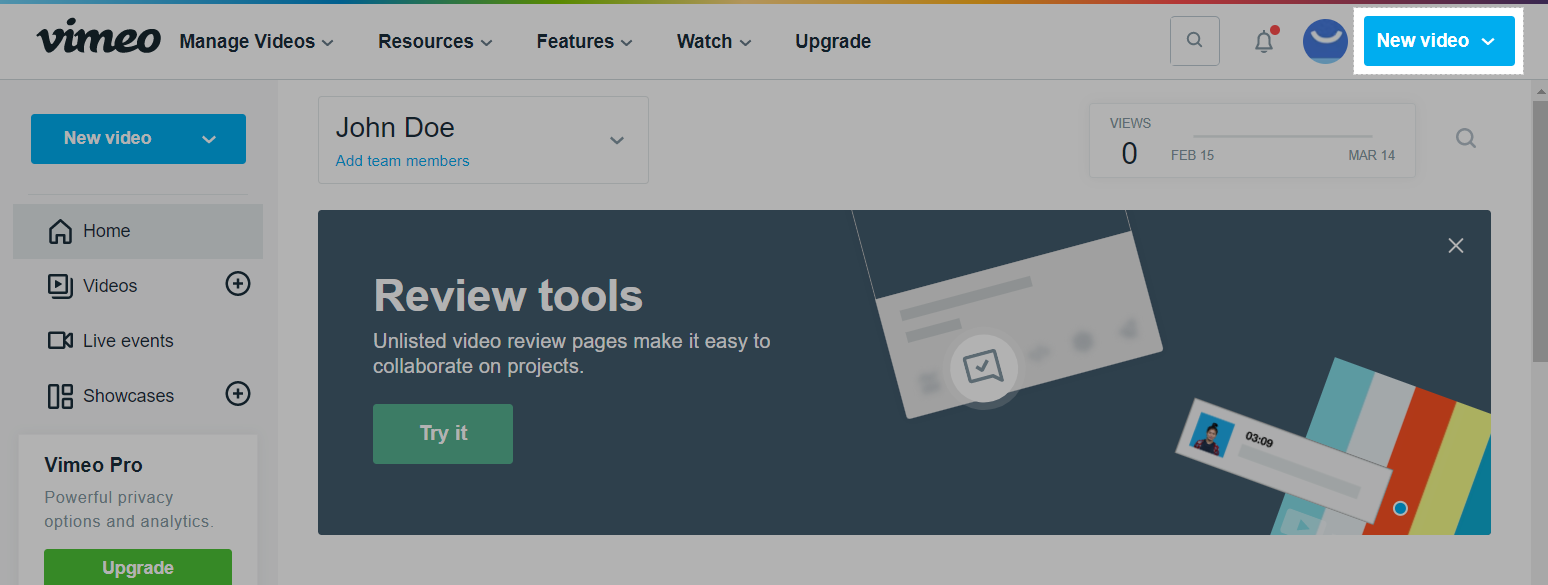This screenshot has width=1548, height=585.
Task: Expand the John Doe account switcher
Action: [483, 140]
